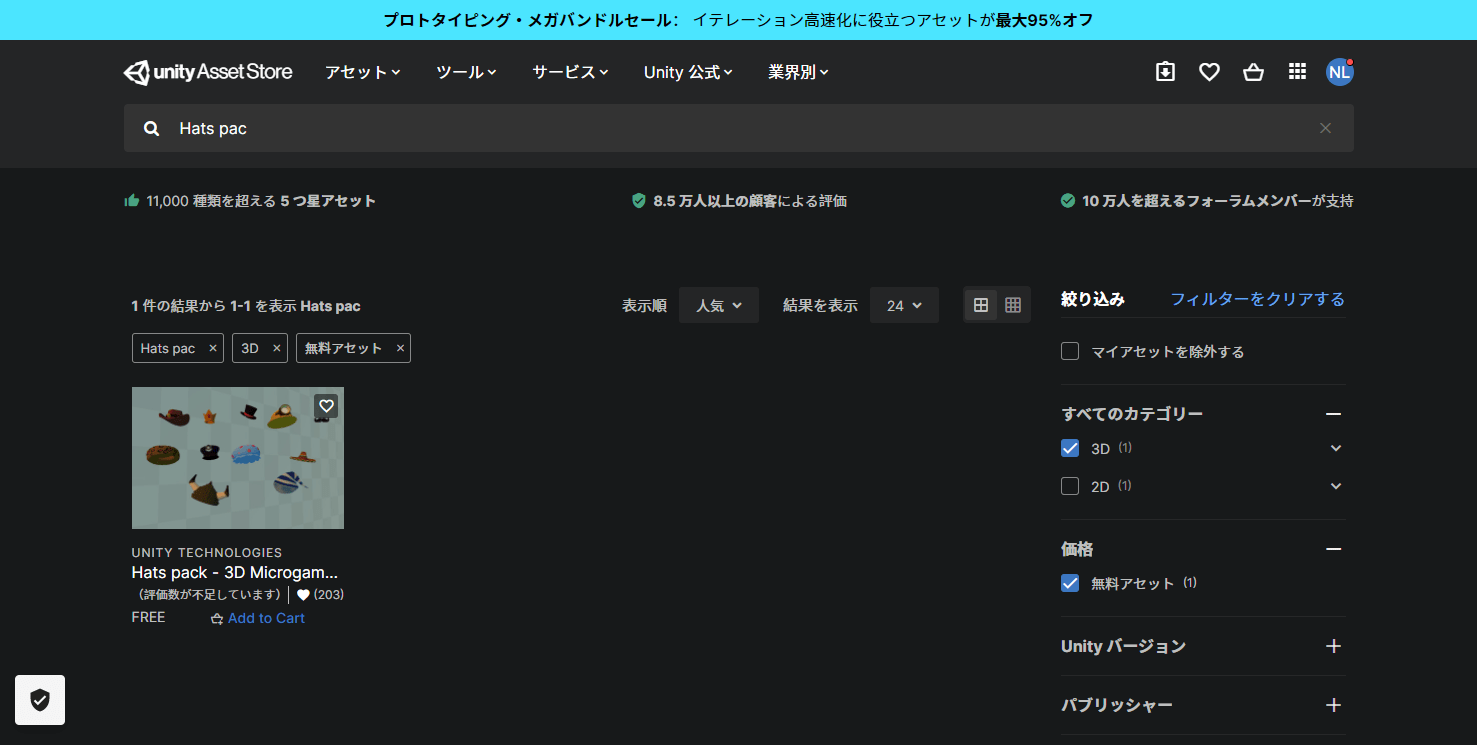Expand the パブリッシャー section
The width and height of the screenshot is (1477, 745).
point(1333,705)
